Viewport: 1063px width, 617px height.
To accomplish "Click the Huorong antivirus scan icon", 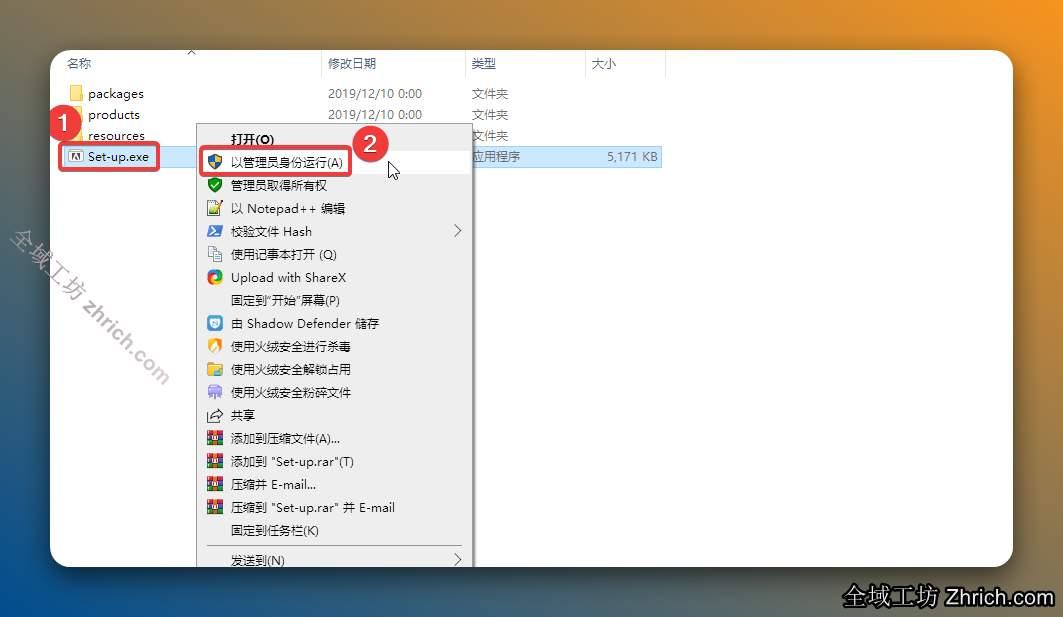I will 215,346.
